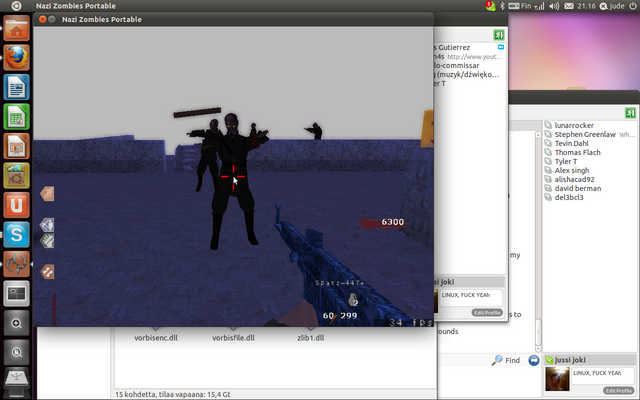Image resolution: width=640 pixels, height=400 pixels.
Task: Open LibreOffice Calc dock icon
Action: coord(16,117)
